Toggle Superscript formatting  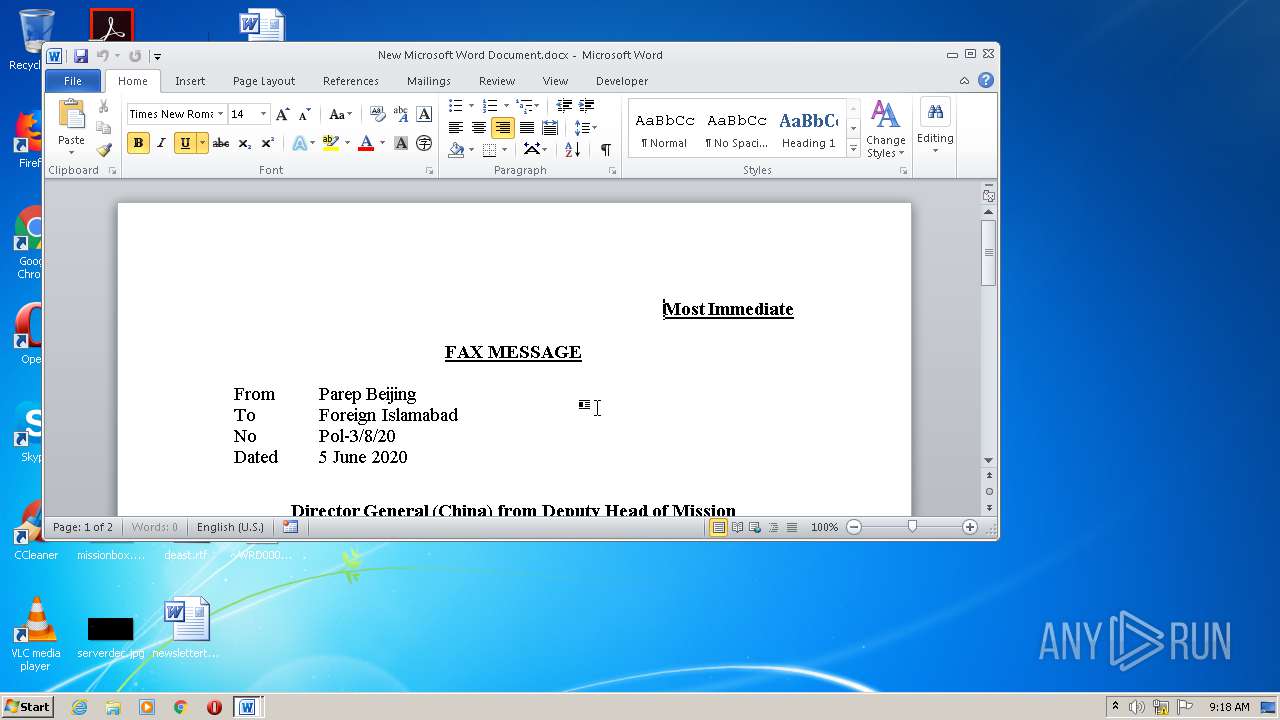[267, 143]
